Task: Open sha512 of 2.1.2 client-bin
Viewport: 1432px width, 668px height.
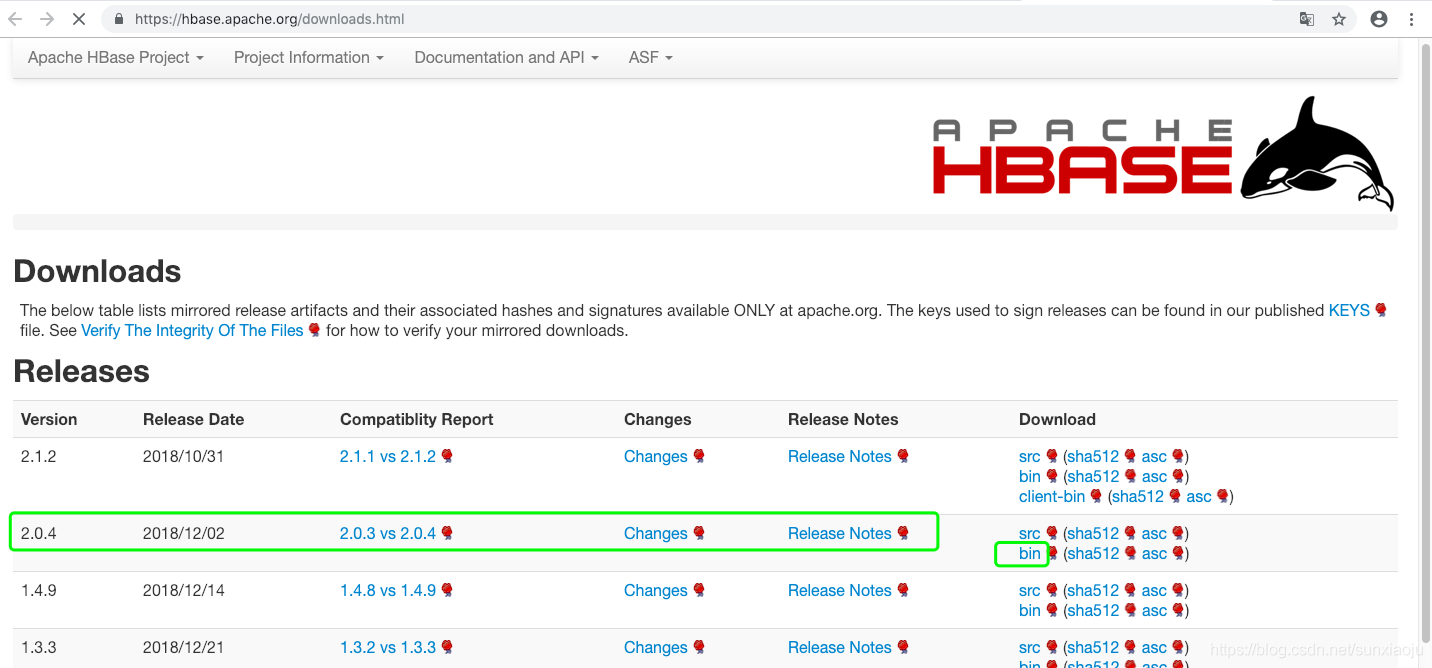Action: [1138, 496]
